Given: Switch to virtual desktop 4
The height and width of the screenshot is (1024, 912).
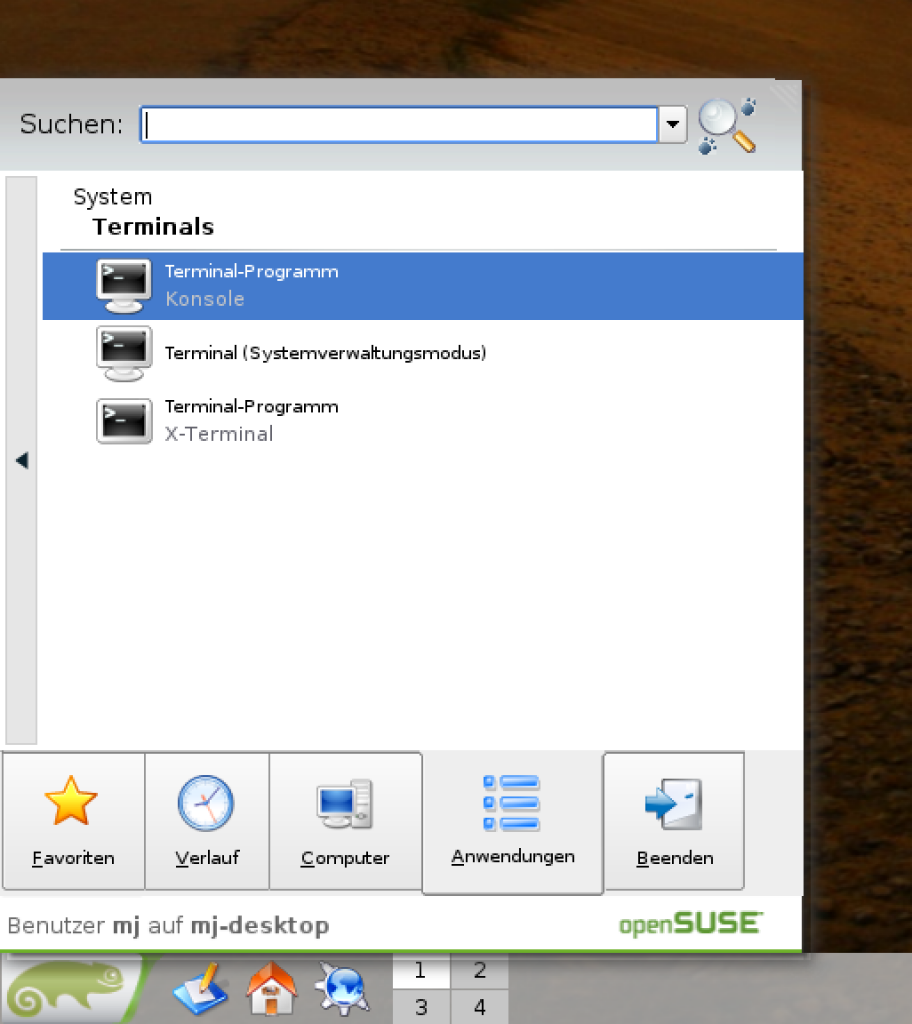Looking at the screenshot, I should 480,1006.
